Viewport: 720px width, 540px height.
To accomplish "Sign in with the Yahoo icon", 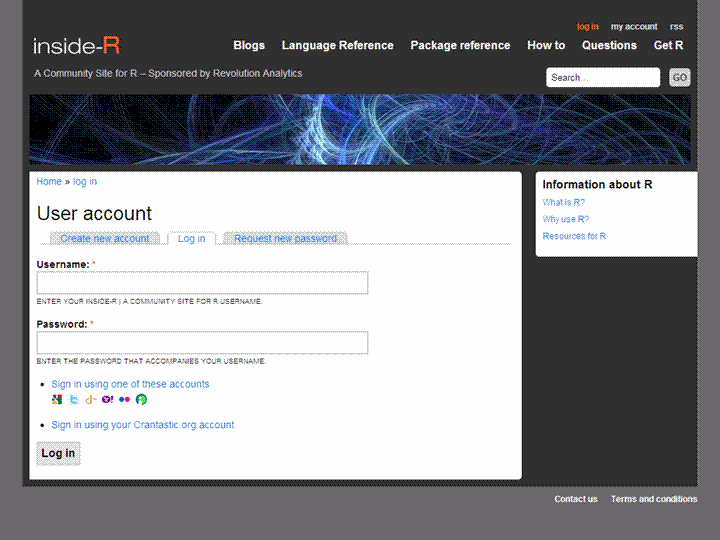I will pyautogui.click(x=107, y=400).
